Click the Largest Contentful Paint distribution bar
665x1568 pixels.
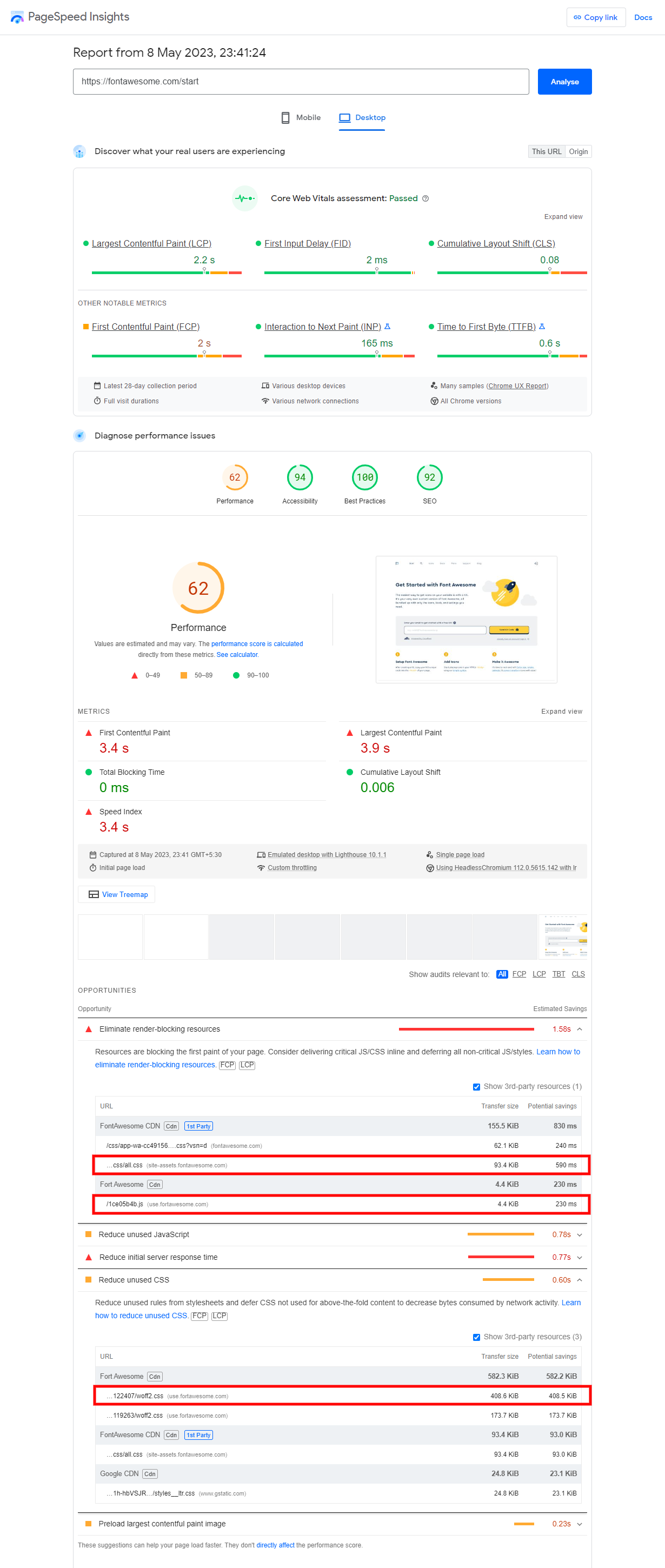[x=166, y=273]
